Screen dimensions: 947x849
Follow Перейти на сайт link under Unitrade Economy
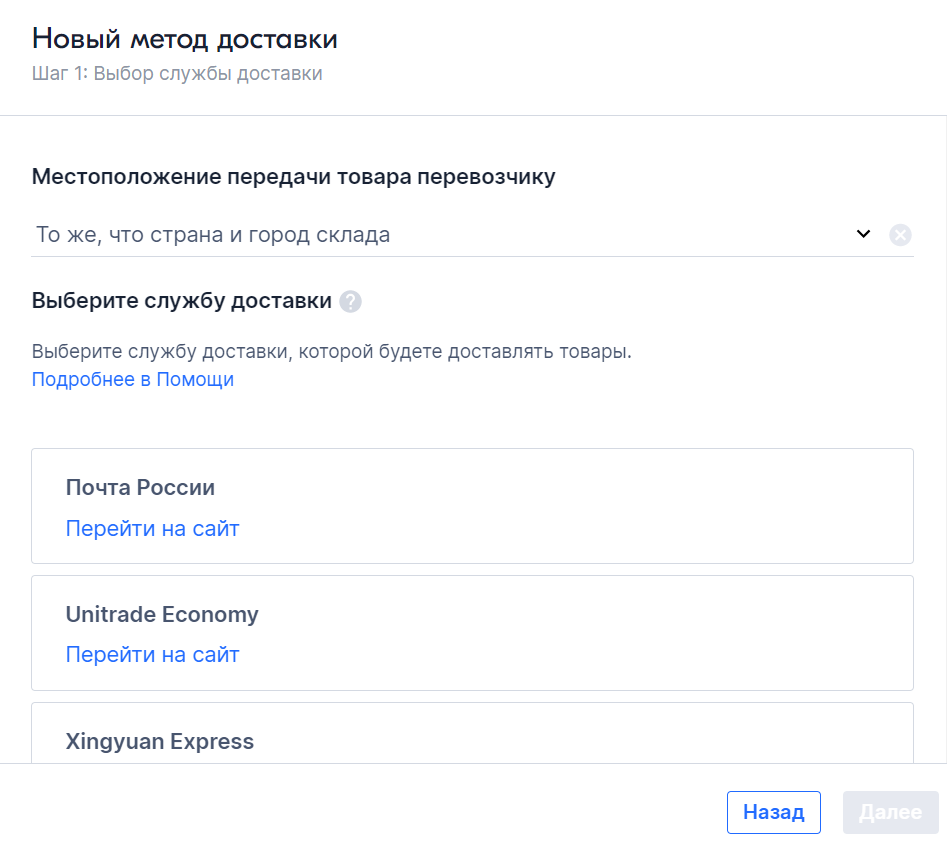pos(152,655)
